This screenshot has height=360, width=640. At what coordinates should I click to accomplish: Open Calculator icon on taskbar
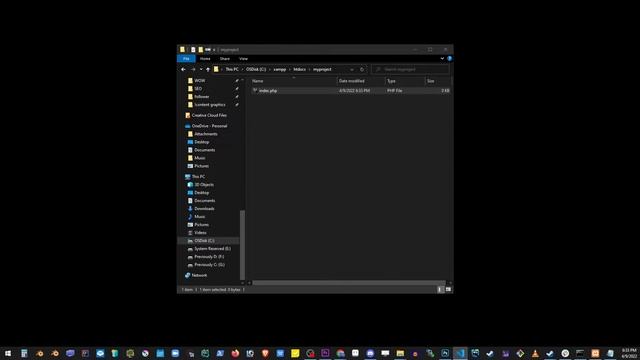[x=24, y=353]
